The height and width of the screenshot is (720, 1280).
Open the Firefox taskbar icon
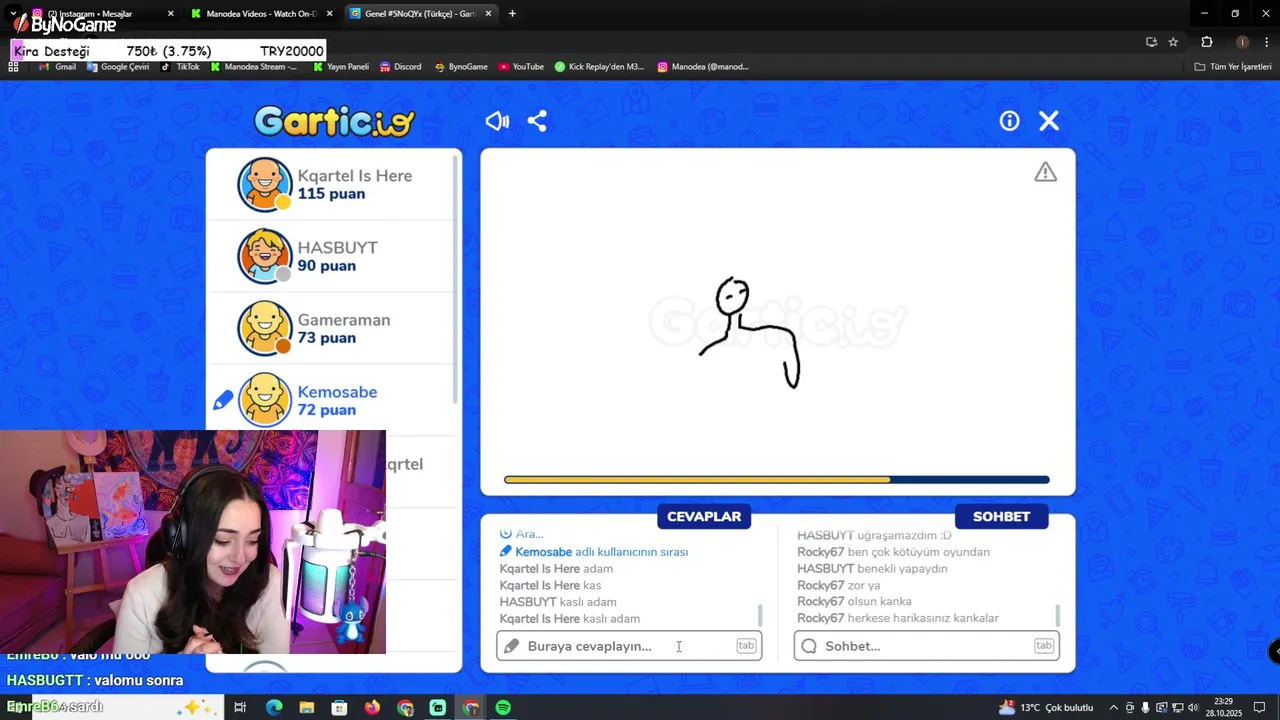(x=372, y=708)
